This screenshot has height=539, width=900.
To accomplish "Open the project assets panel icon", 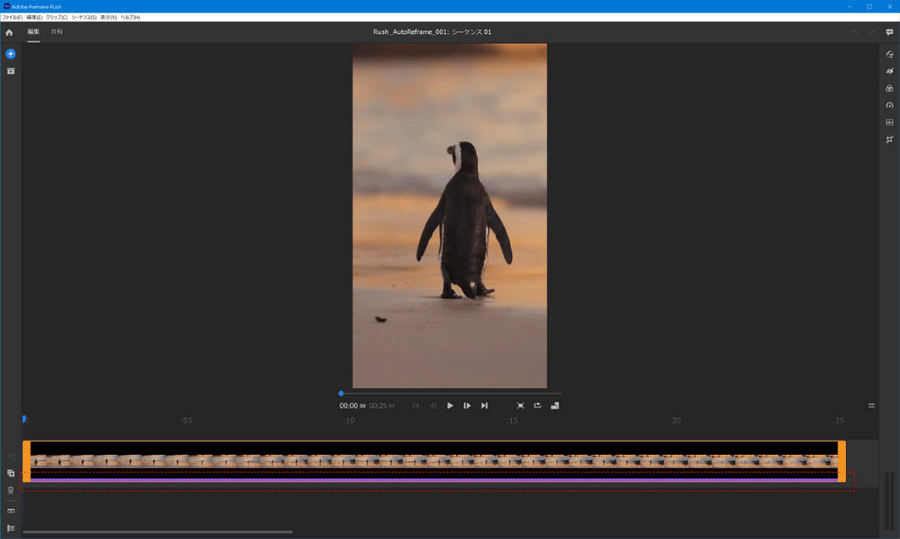I will (10, 71).
